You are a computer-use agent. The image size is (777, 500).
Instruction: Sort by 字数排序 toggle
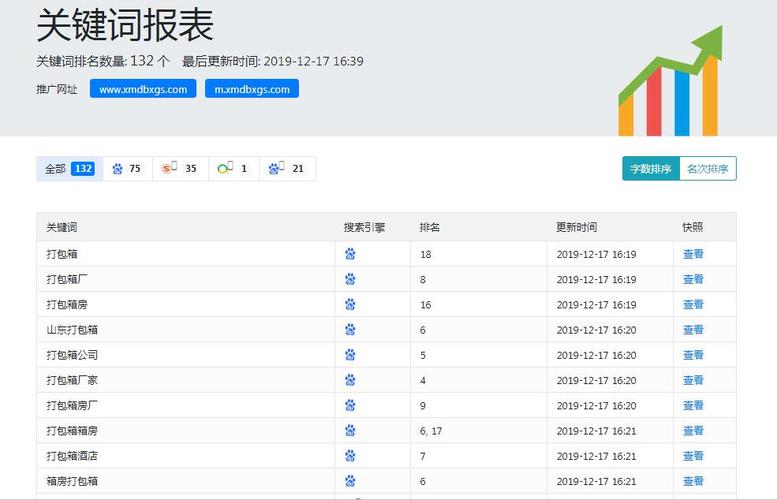(x=651, y=169)
